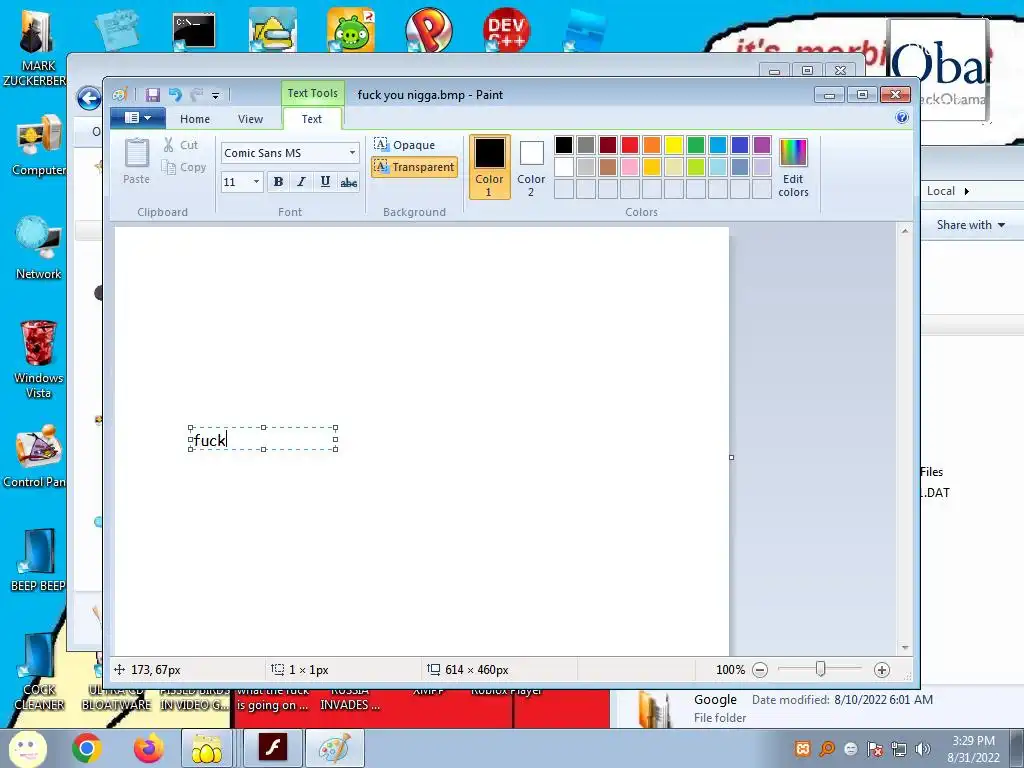Screen dimensions: 1024x768
Task: Open the DEV C++ desktop shortcut
Action: pyautogui.click(x=506, y=29)
